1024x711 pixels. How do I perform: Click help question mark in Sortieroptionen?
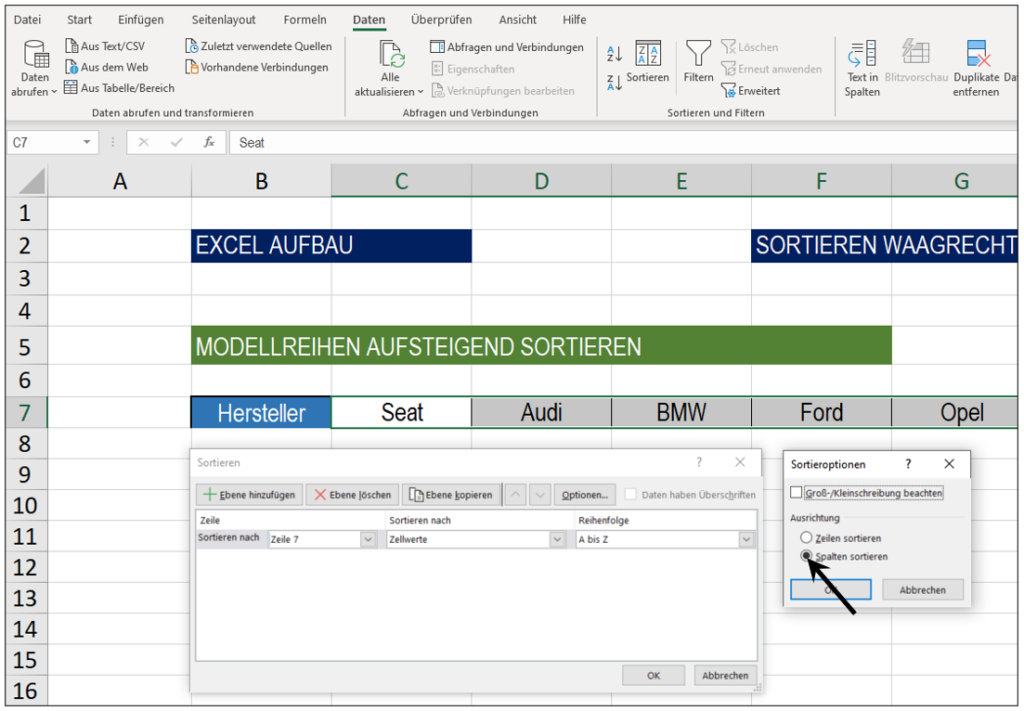pos(908,464)
